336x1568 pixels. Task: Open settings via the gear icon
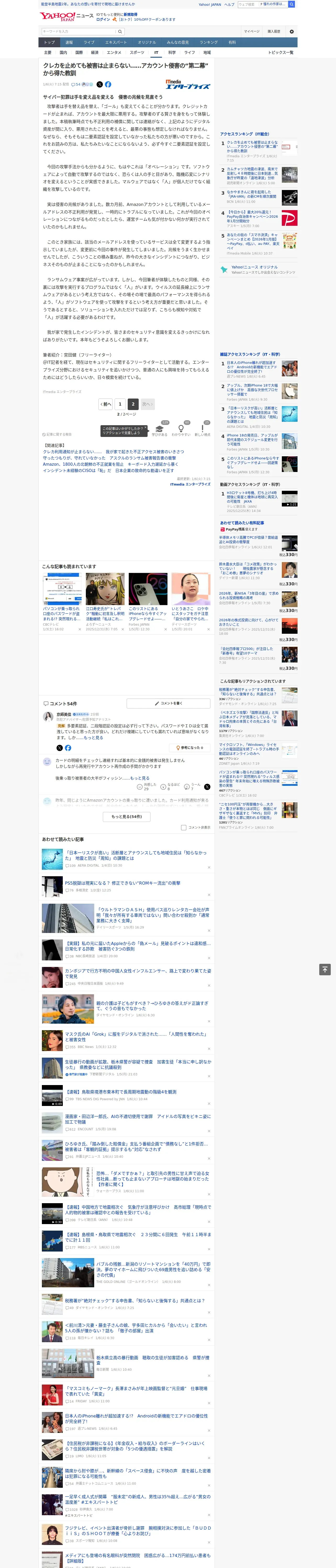292,31
